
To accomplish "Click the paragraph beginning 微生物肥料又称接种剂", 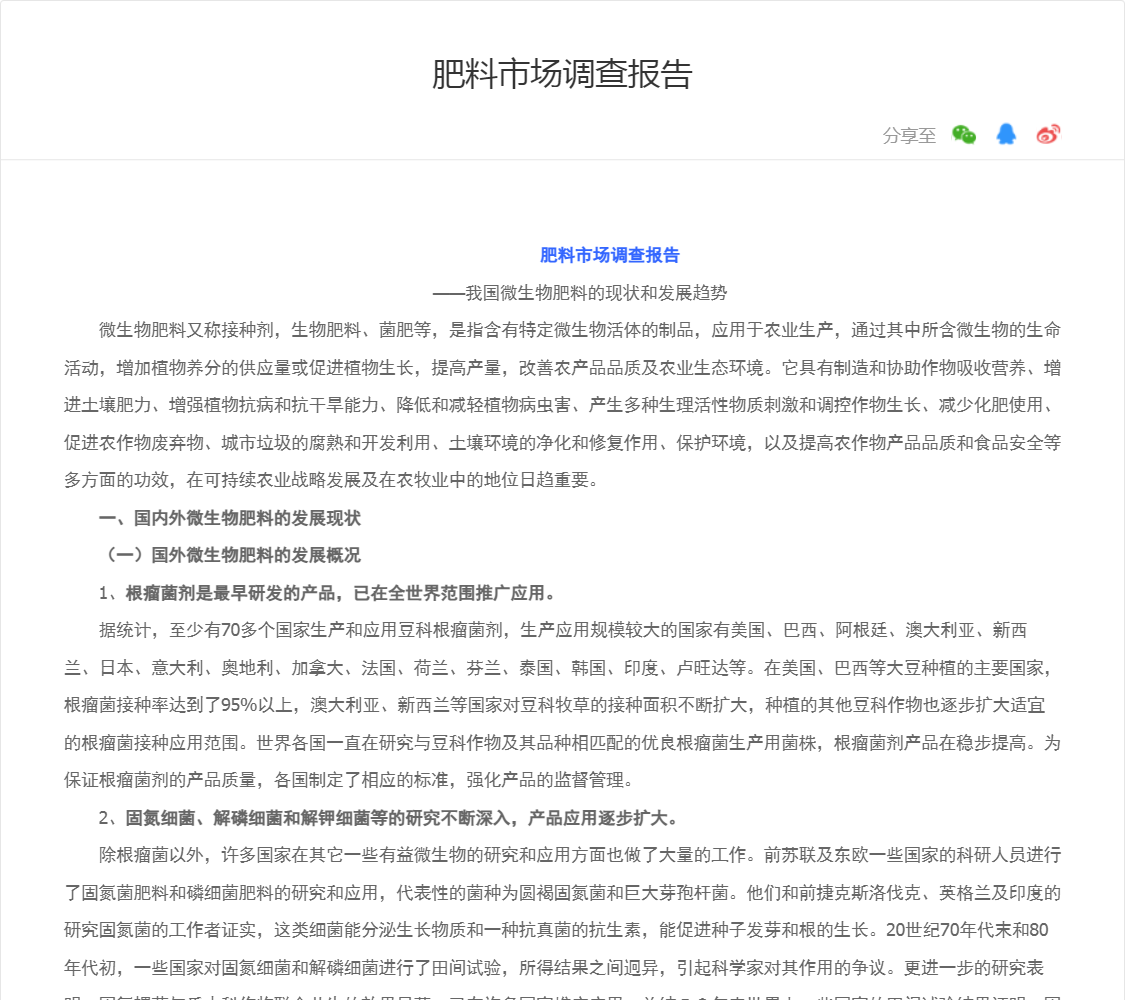I will coord(562,405).
